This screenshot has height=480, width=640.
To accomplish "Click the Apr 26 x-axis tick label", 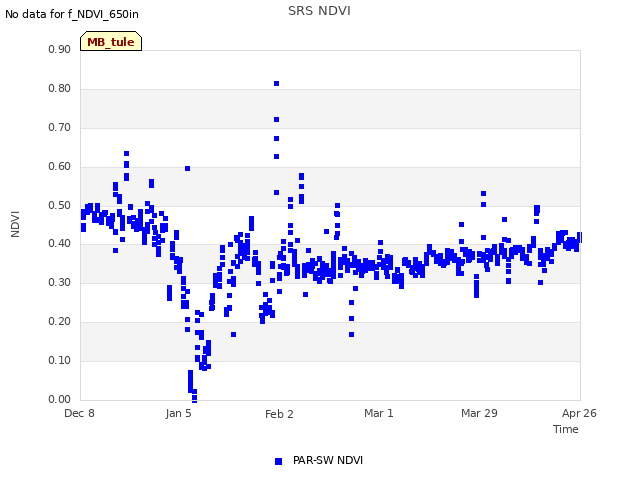I will (x=579, y=413).
